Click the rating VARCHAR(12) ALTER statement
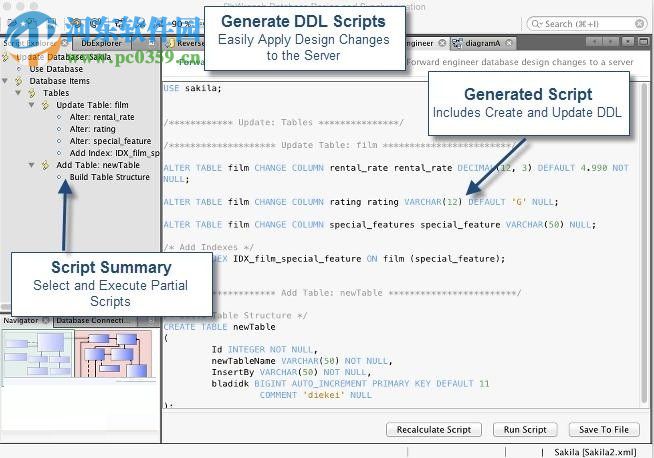The image size is (654, 458). (x=361, y=202)
